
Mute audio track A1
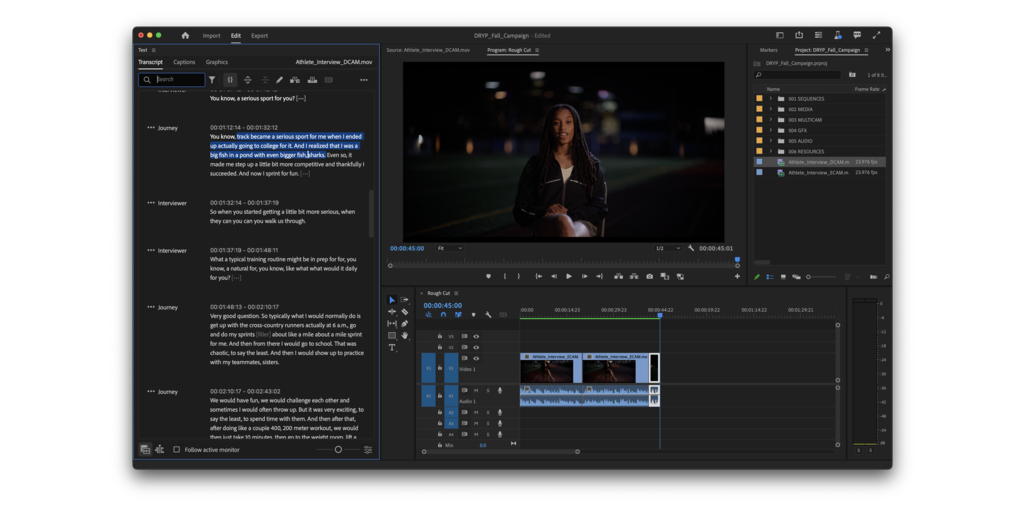point(476,390)
